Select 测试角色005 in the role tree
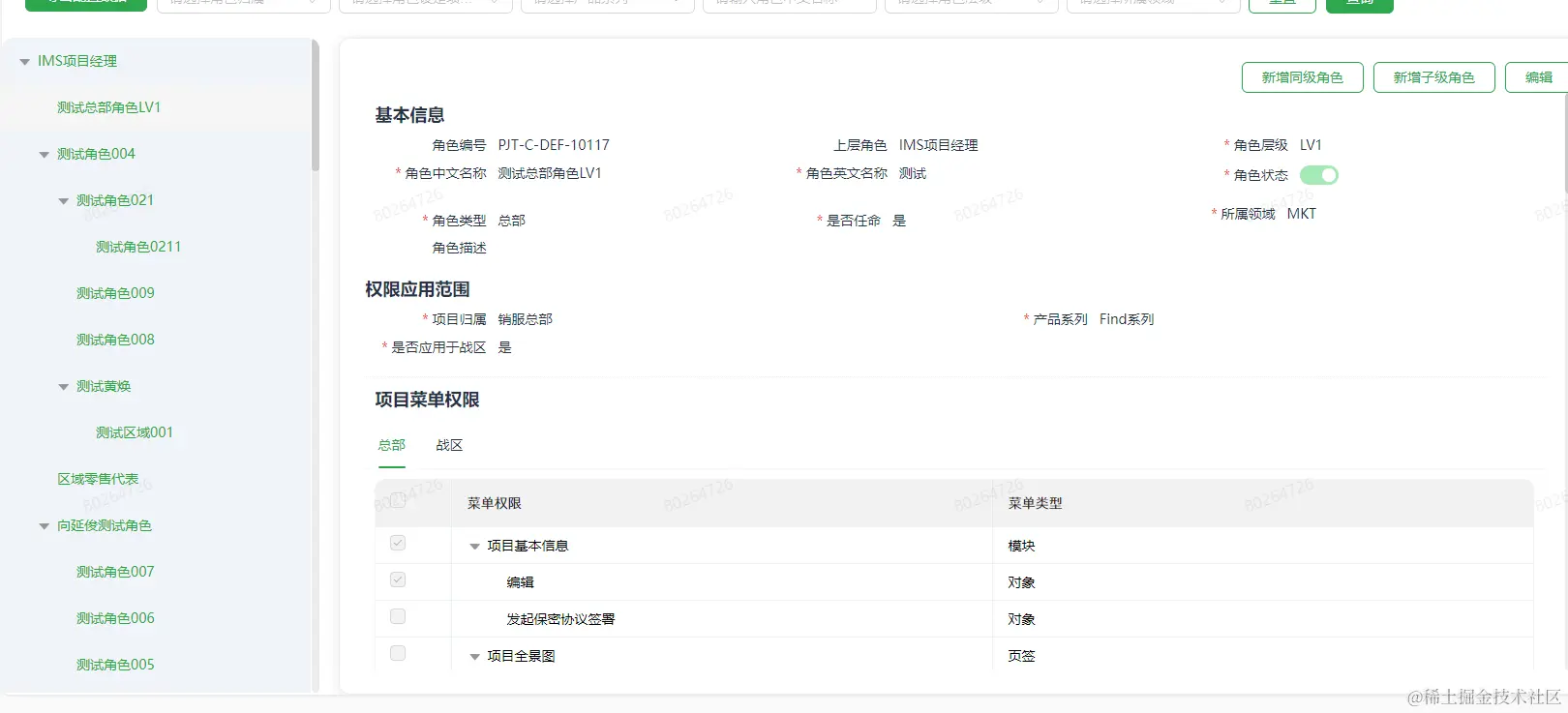This screenshot has width=1568, height=713. tap(115, 665)
